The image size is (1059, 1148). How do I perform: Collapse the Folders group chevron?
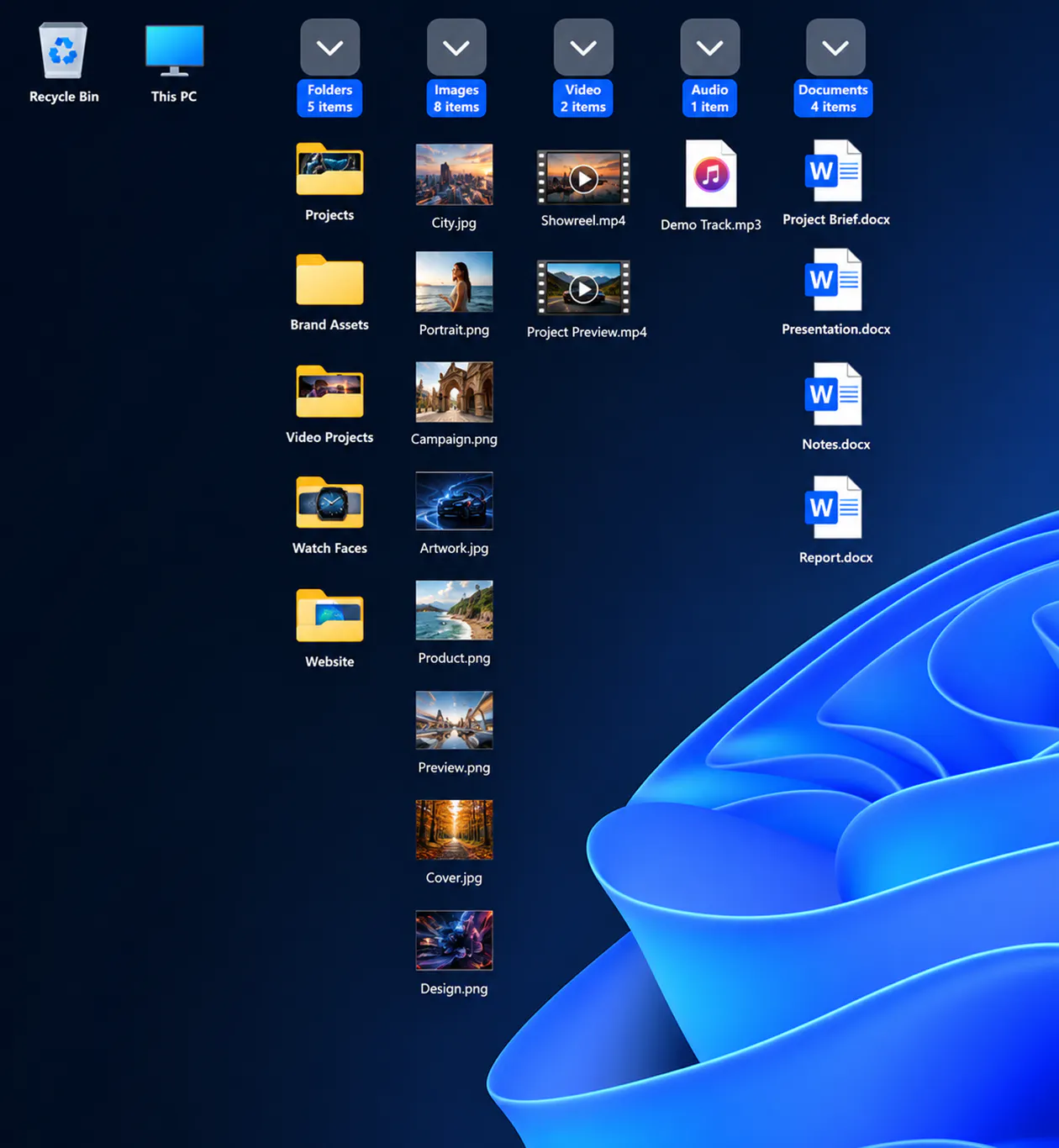click(x=329, y=47)
